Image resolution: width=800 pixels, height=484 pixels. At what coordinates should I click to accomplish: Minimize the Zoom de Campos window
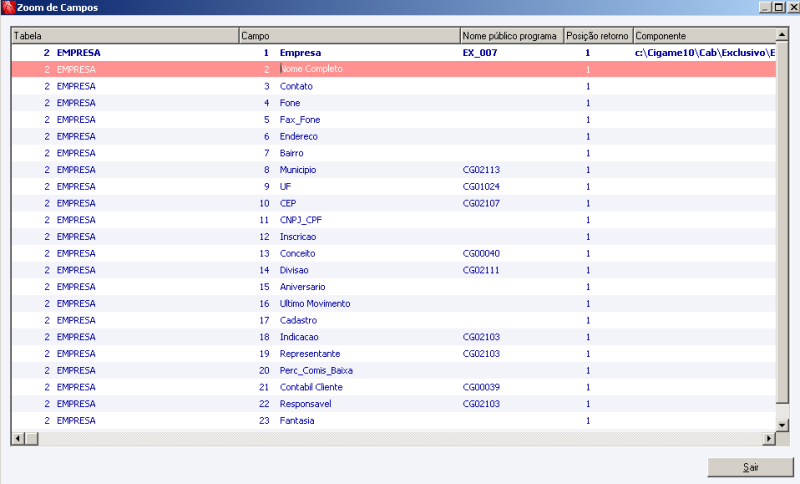click(765, 7)
